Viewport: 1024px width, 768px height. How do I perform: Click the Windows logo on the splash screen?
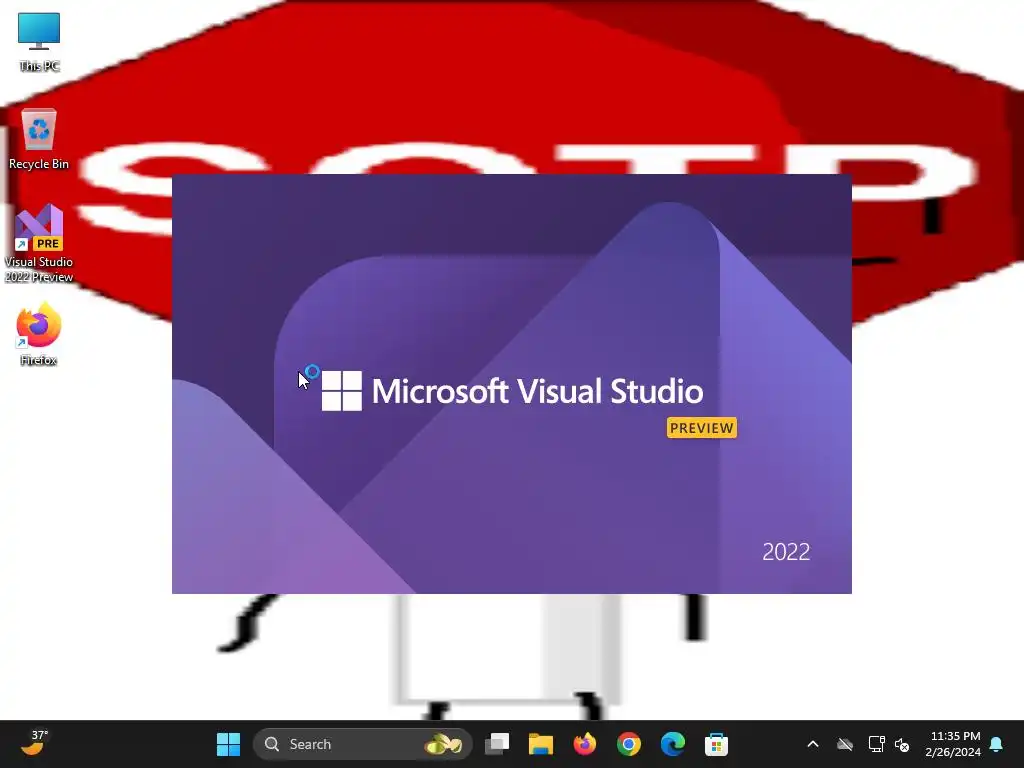coord(342,391)
